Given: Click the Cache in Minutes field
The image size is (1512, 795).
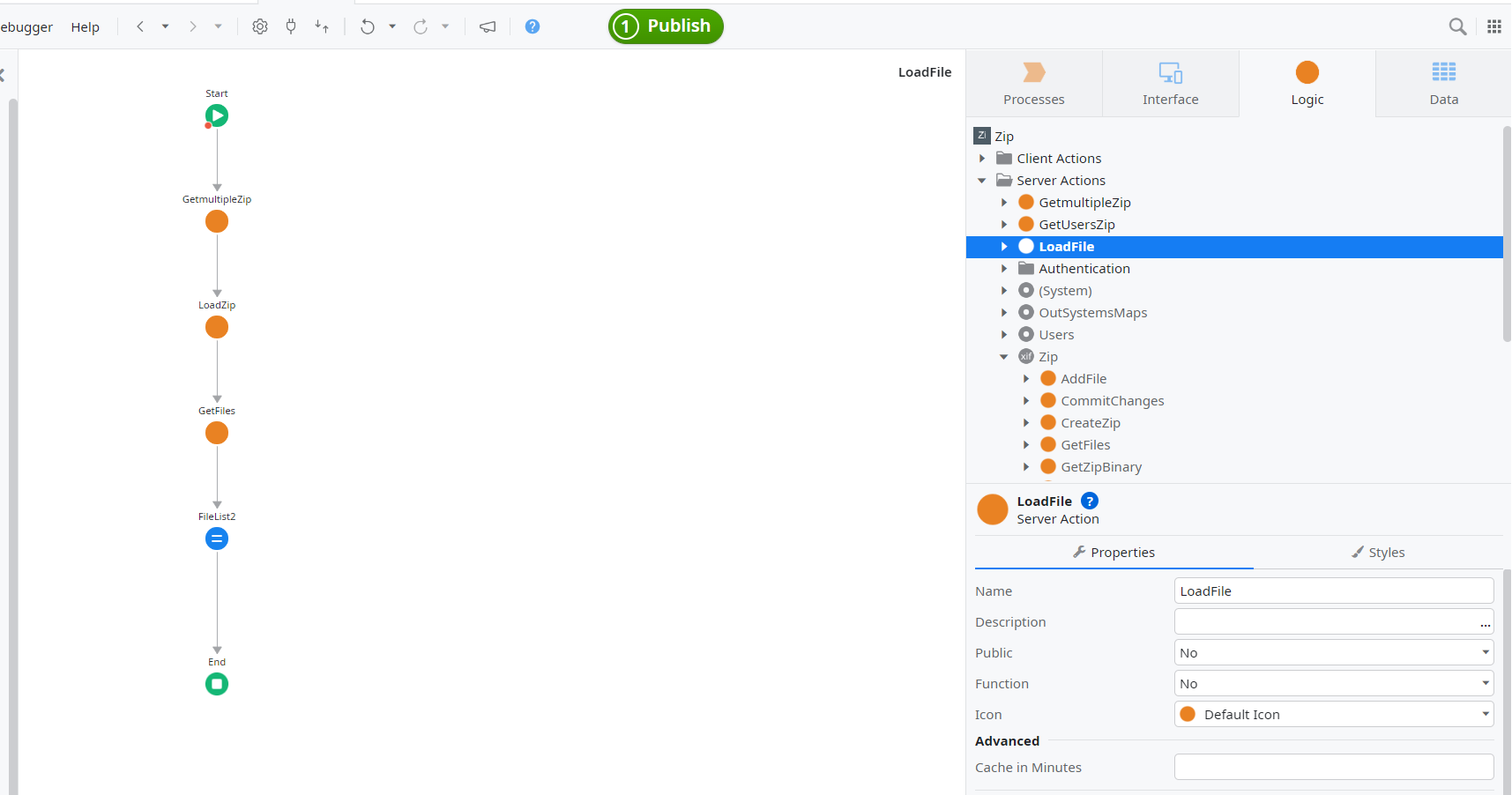Looking at the screenshot, I should pos(1334,767).
